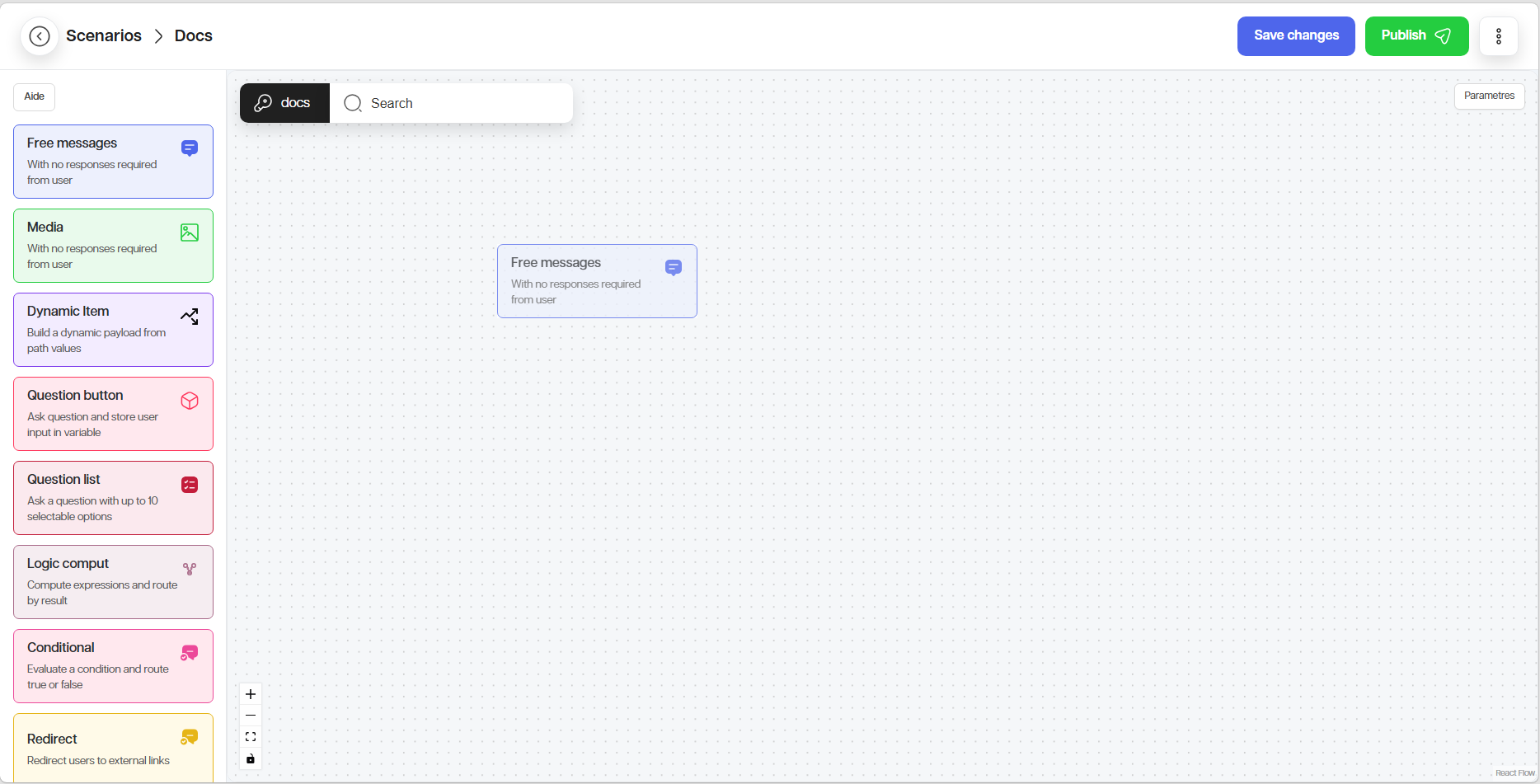Click the zoom out minus control

251,716
